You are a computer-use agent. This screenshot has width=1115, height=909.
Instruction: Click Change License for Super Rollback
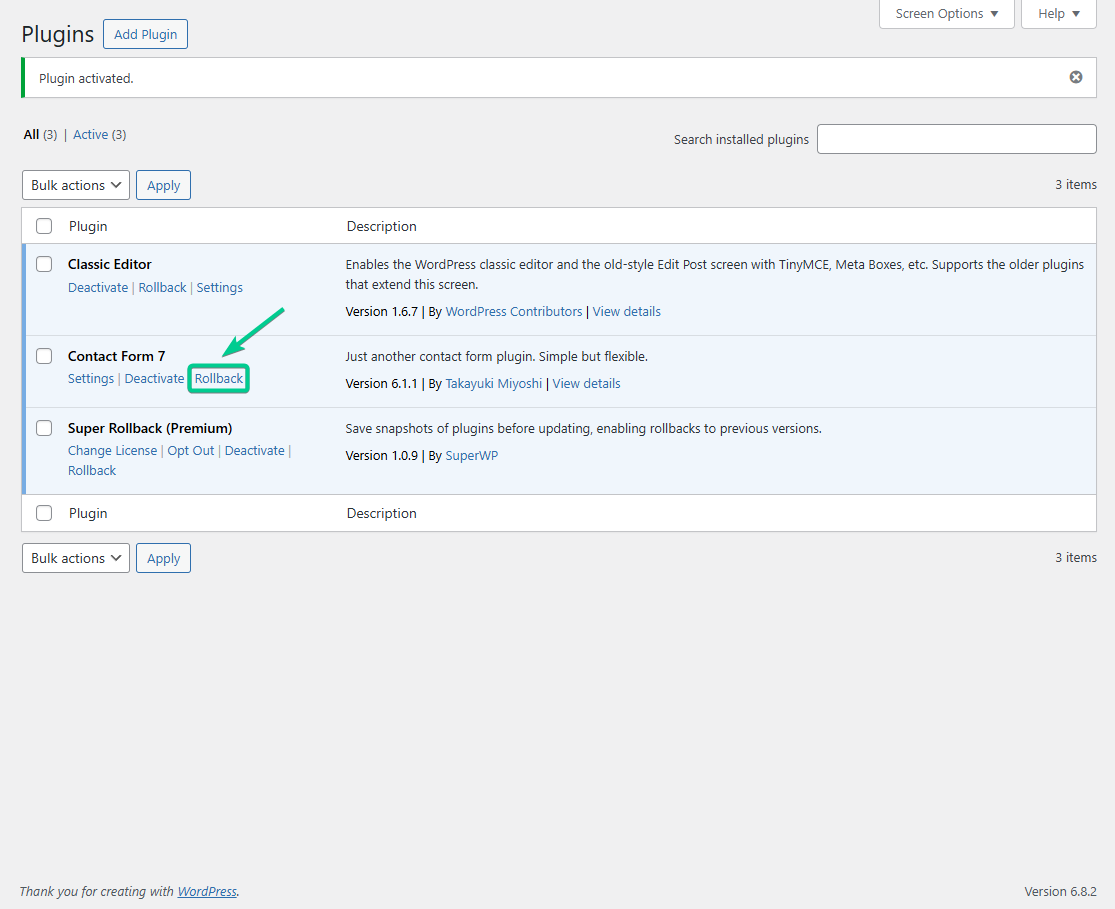point(112,450)
